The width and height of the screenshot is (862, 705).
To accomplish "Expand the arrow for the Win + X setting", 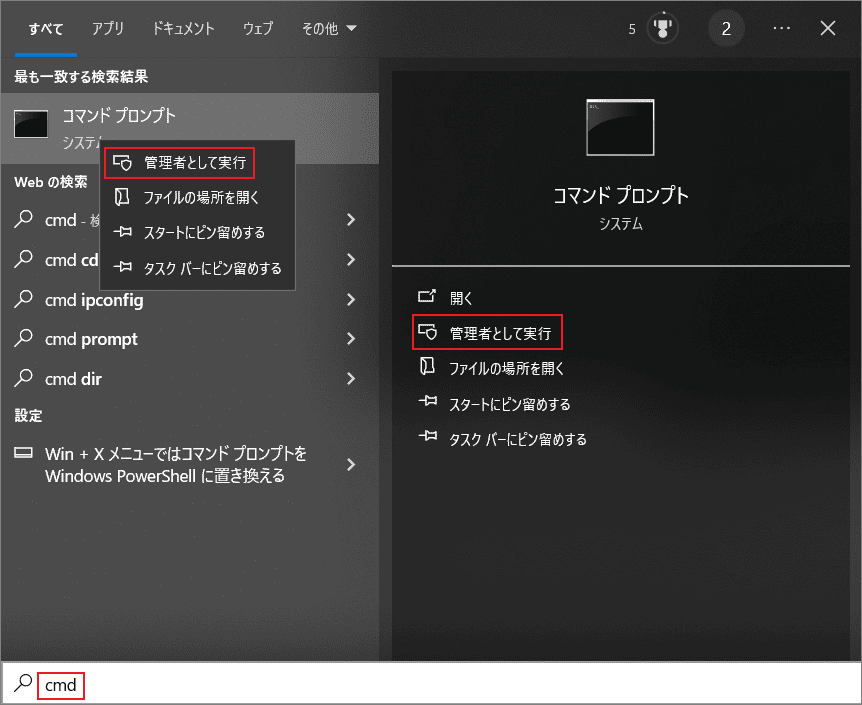I will [x=351, y=465].
